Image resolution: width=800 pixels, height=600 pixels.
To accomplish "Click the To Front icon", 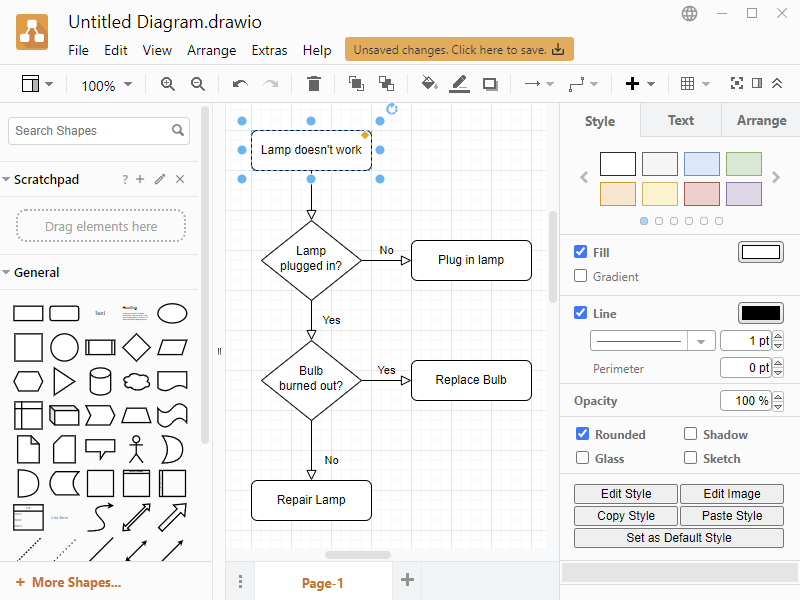I will [x=355, y=84].
